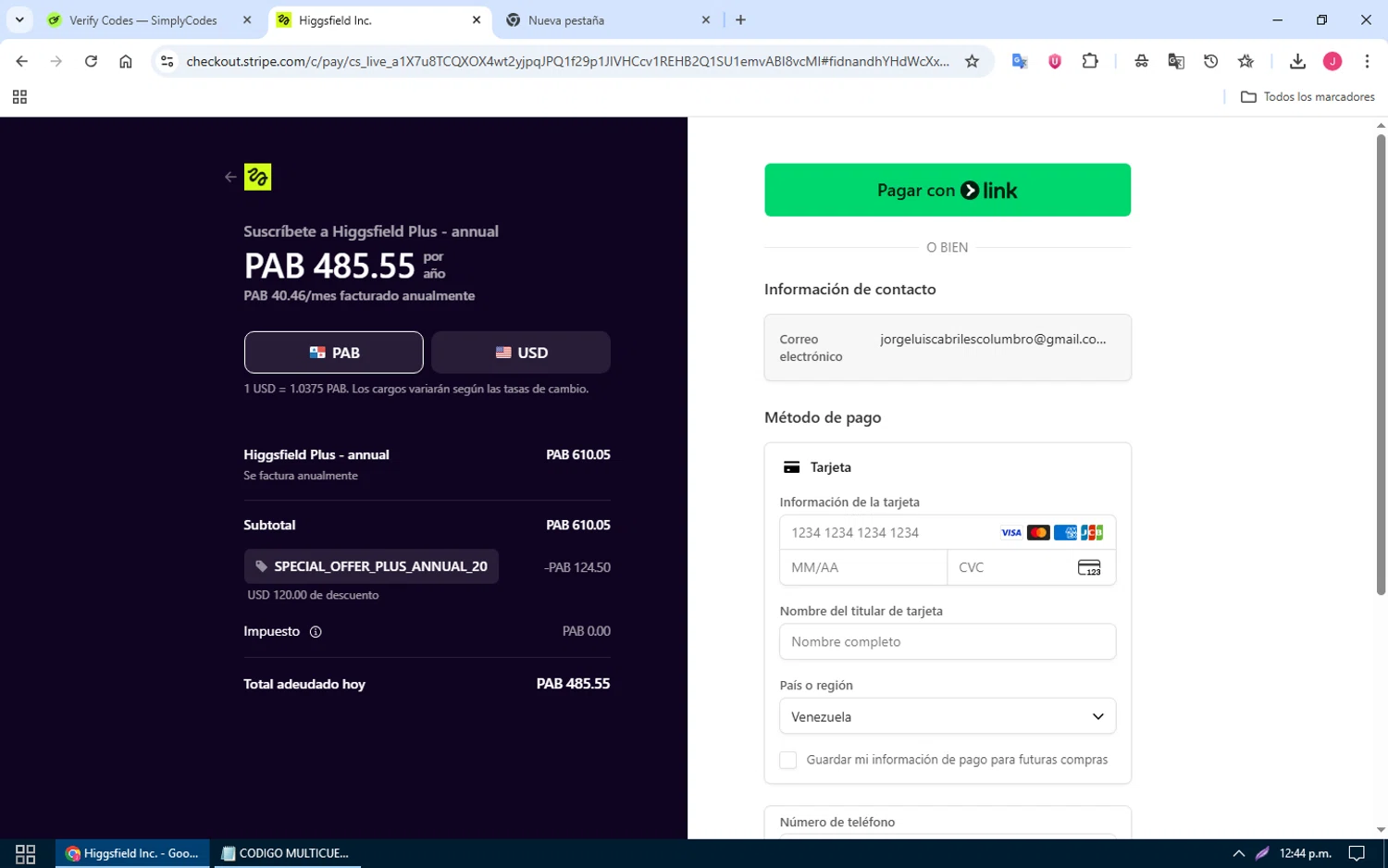Open the browser home page
Screen dimensions: 1388x868
tap(126, 61)
